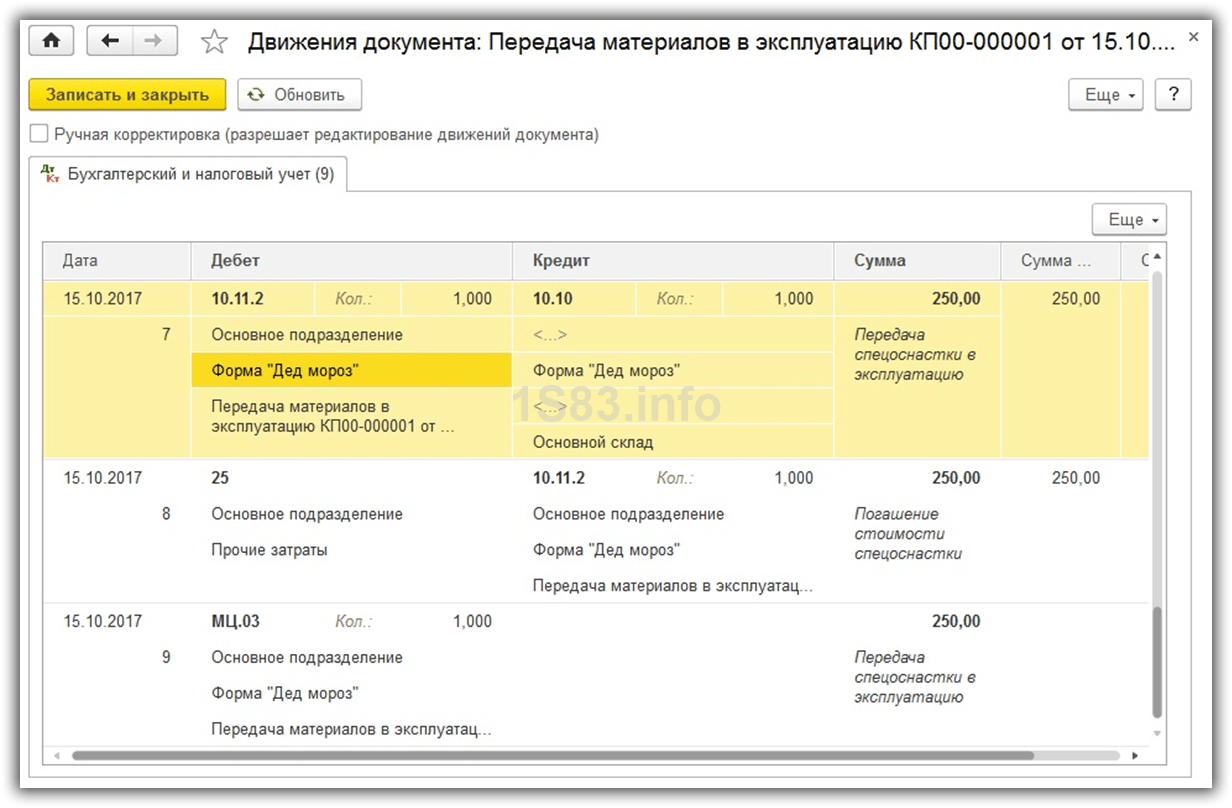The height and width of the screenshot is (808, 1232).
Task: Select the МЦ.03 debit account cell
Action: 236,621
